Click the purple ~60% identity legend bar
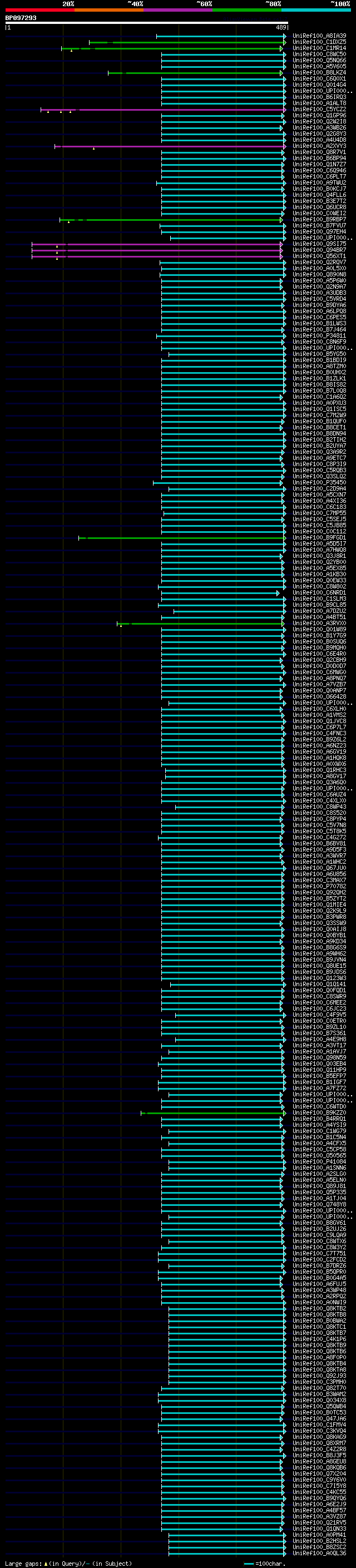 (179, 10)
